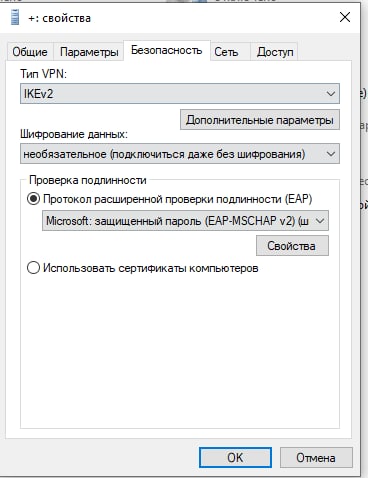
Task: Confirm with the OK button
Action: [235, 457]
